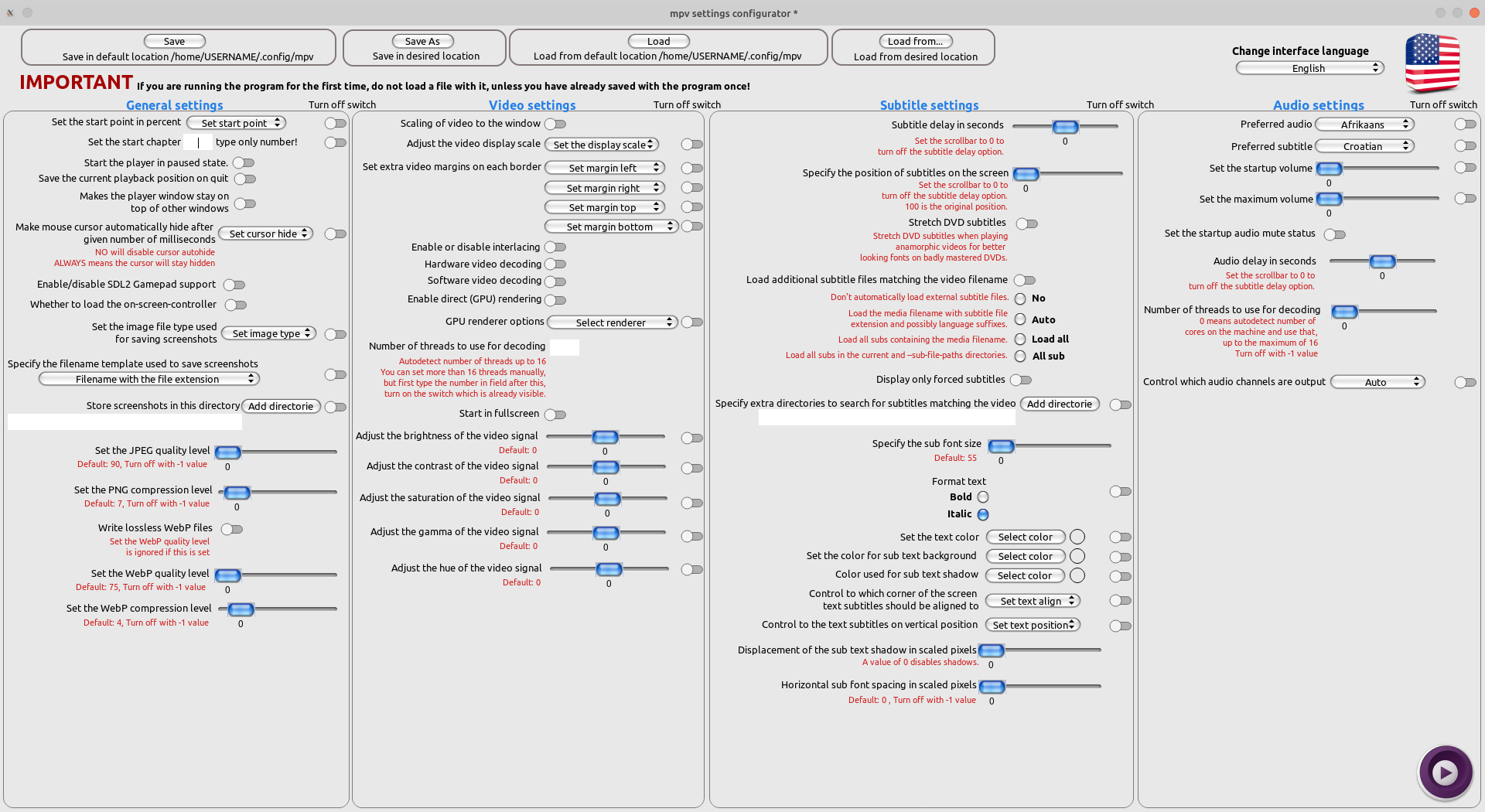Toggle Save current playback position on quit
Viewport: 1485px width, 812px height.
(x=245, y=179)
